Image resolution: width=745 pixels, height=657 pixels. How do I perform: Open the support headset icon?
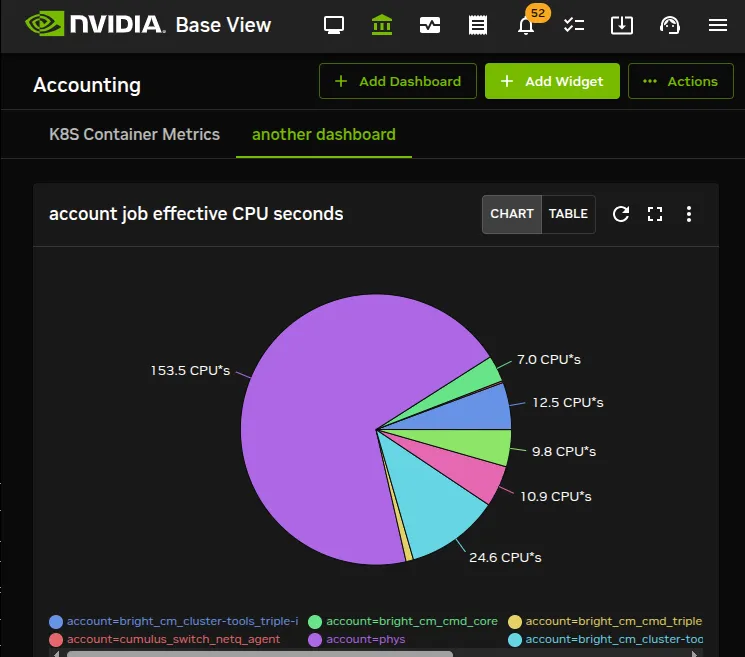click(x=669, y=25)
